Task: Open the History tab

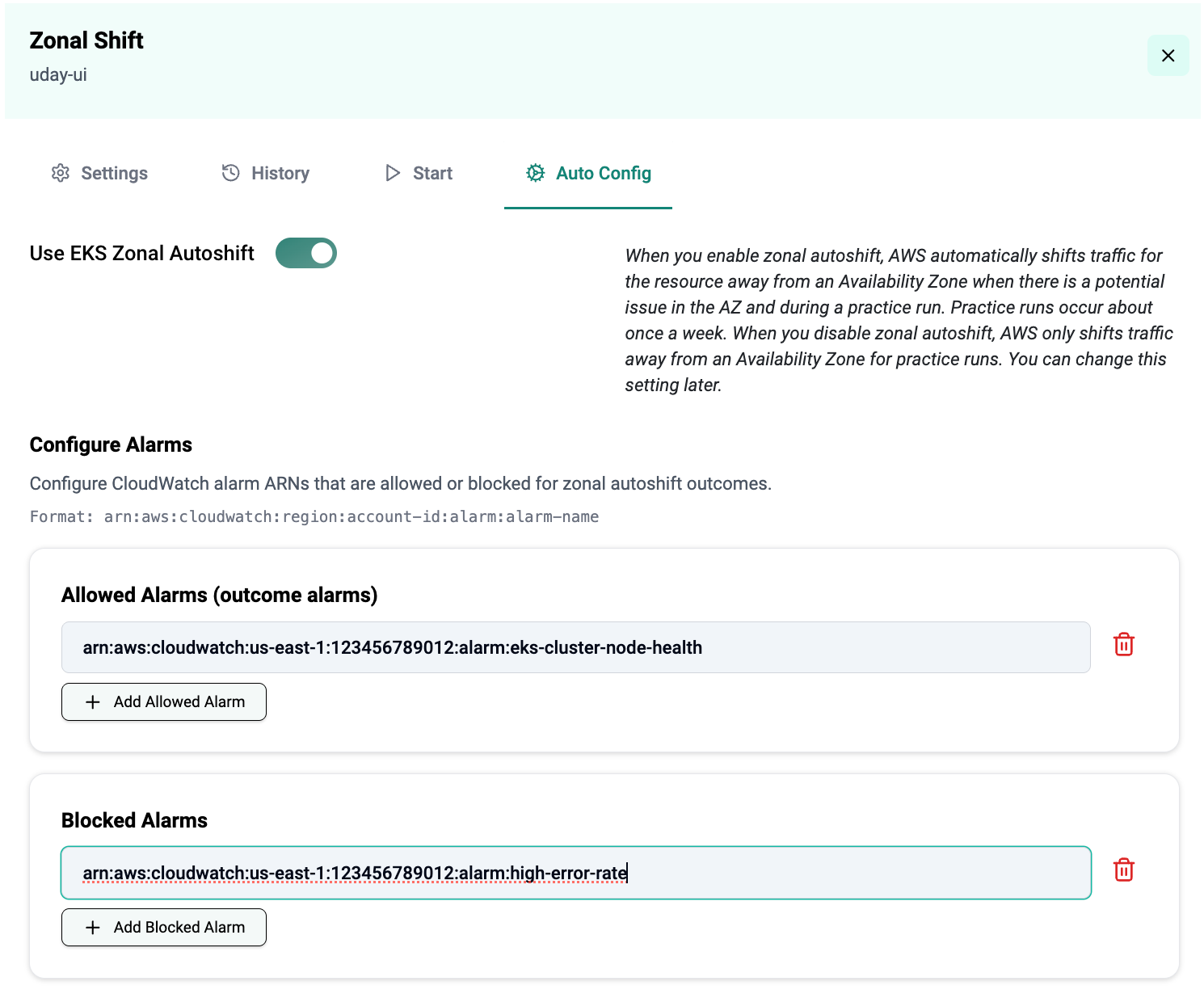Action: (x=280, y=173)
